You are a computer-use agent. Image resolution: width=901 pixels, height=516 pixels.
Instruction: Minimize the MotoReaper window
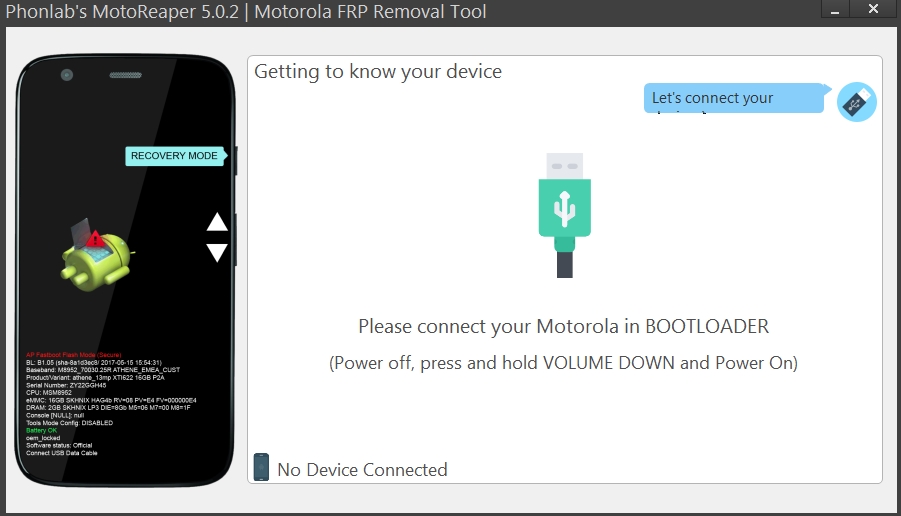coord(835,10)
